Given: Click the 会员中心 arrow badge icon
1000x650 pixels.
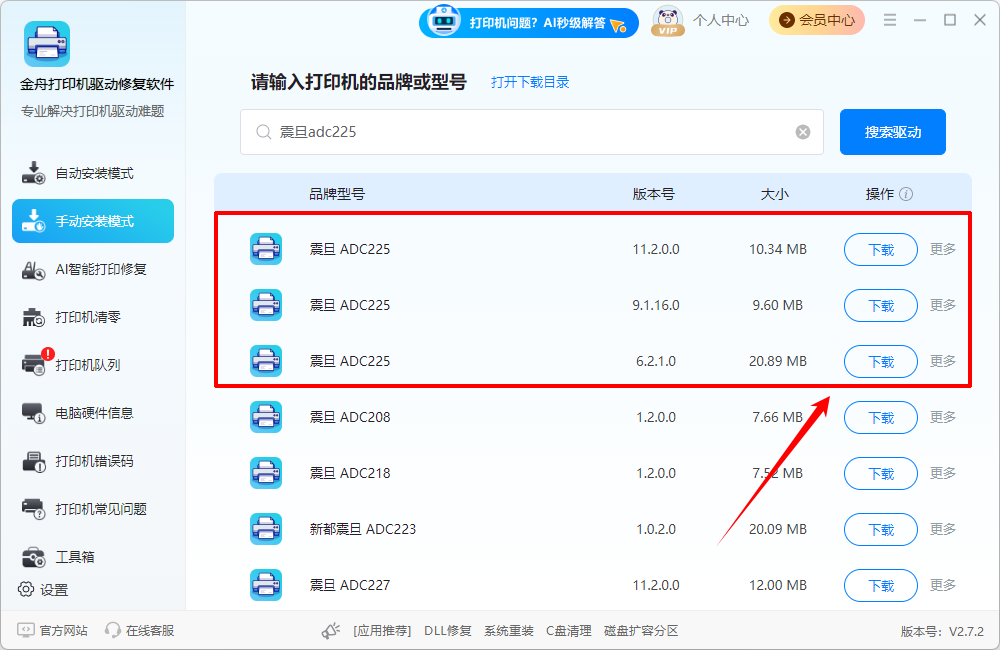Looking at the screenshot, I should point(787,20).
